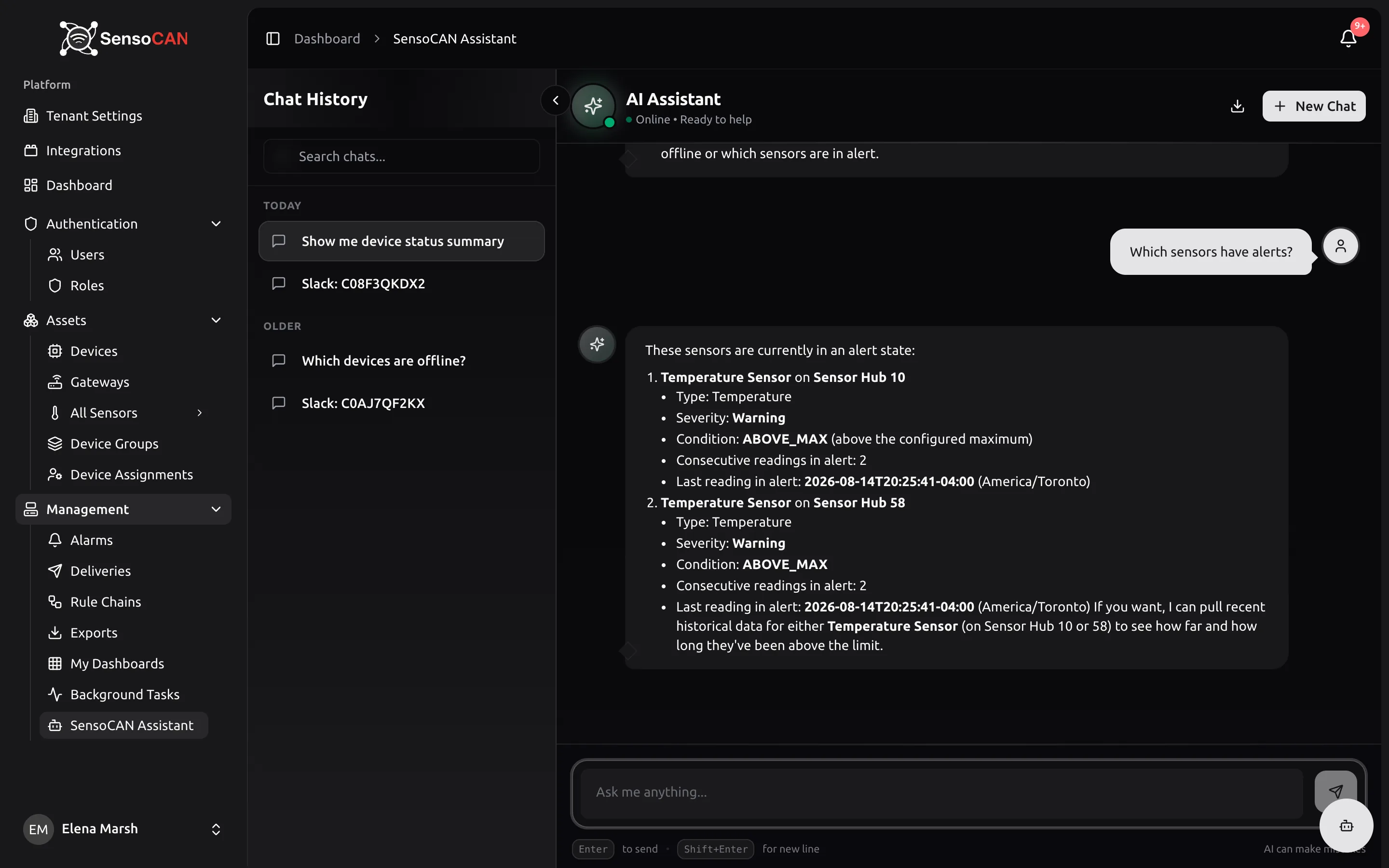Collapse the Assets section chevron
The width and height of the screenshot is (1389, 868).
pyautogui.click(x=216, y=320)
